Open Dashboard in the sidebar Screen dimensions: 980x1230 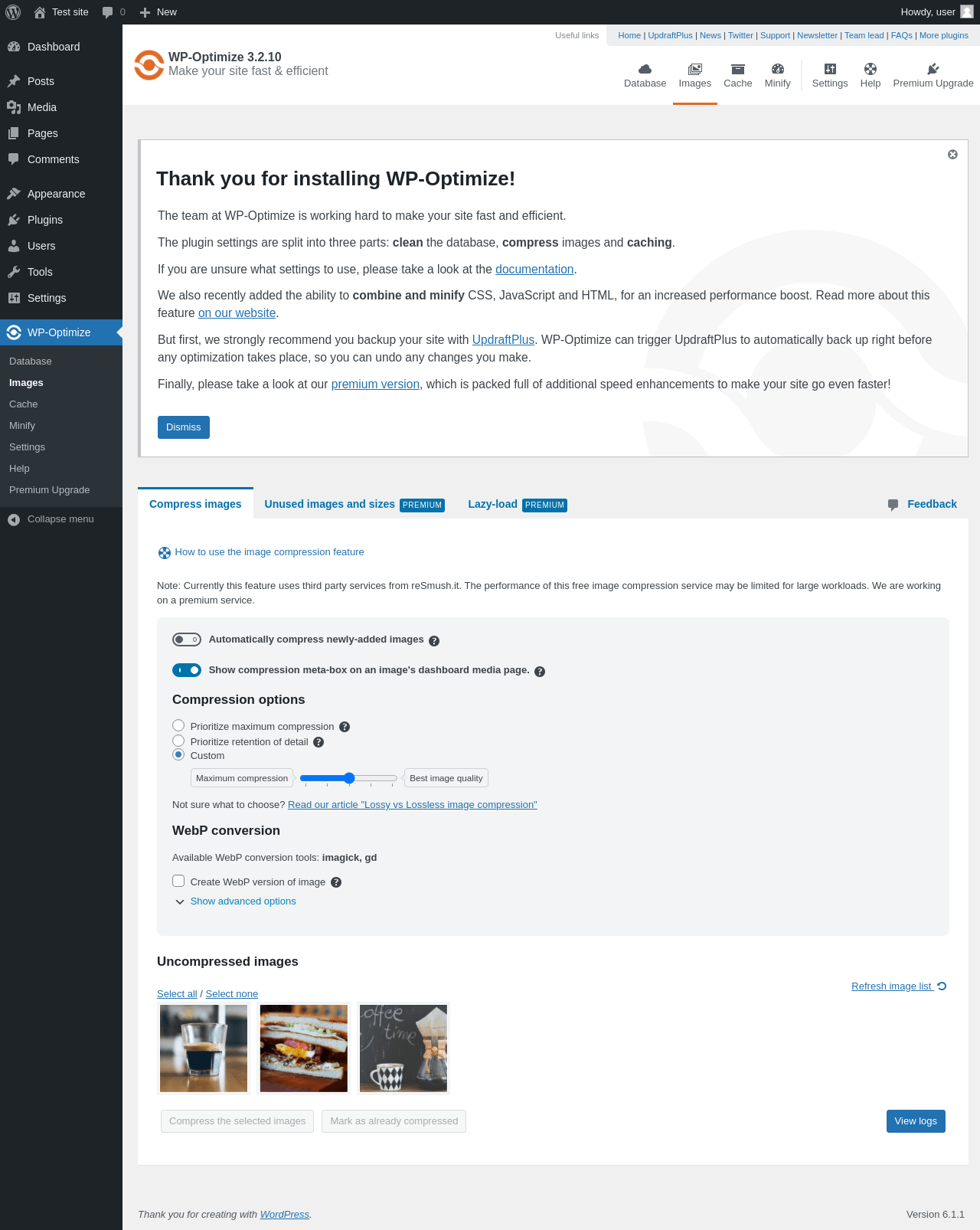pyautogui.click(x=61, y=47)
